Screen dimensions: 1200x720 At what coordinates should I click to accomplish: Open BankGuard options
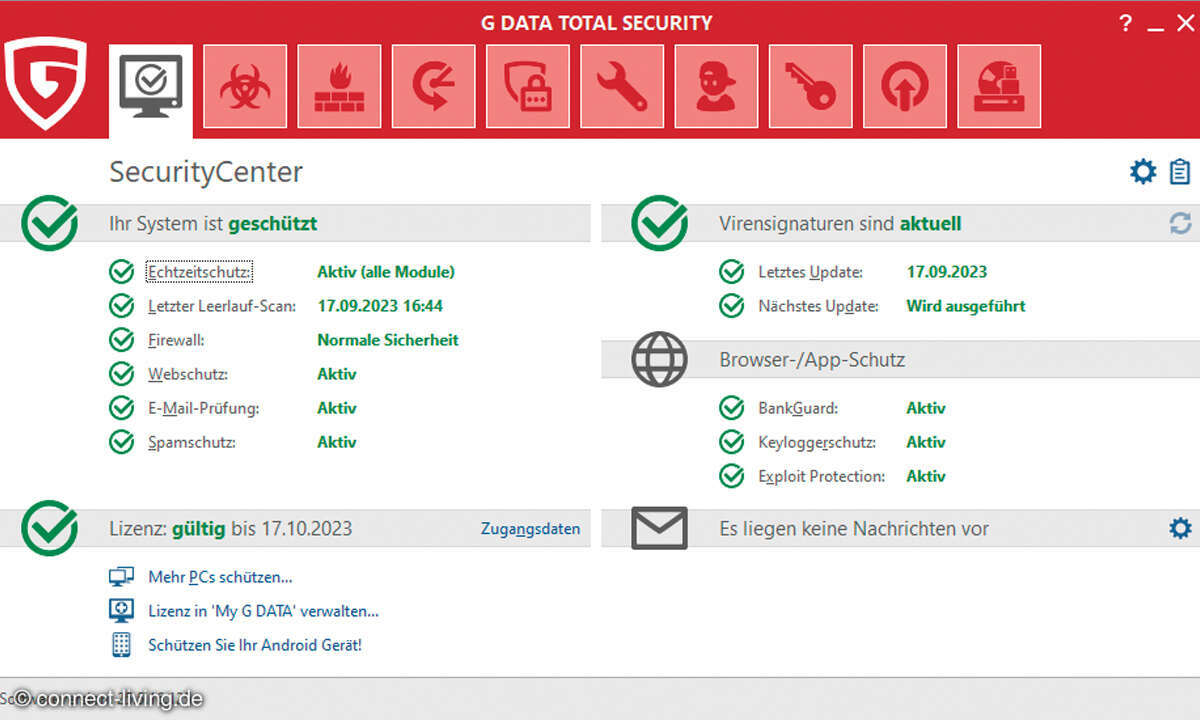tap(798, 408)
